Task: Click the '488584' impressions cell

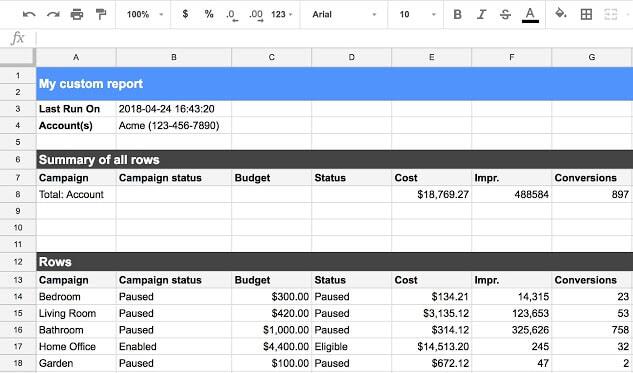Action: pos(511,194)
